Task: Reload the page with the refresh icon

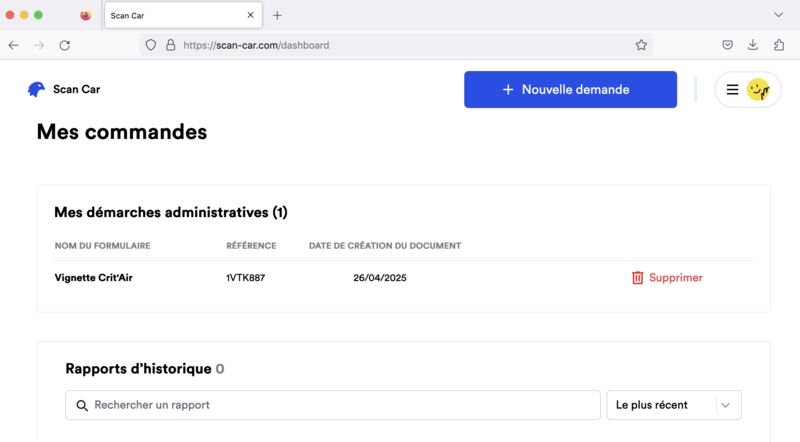Action: 64,45
